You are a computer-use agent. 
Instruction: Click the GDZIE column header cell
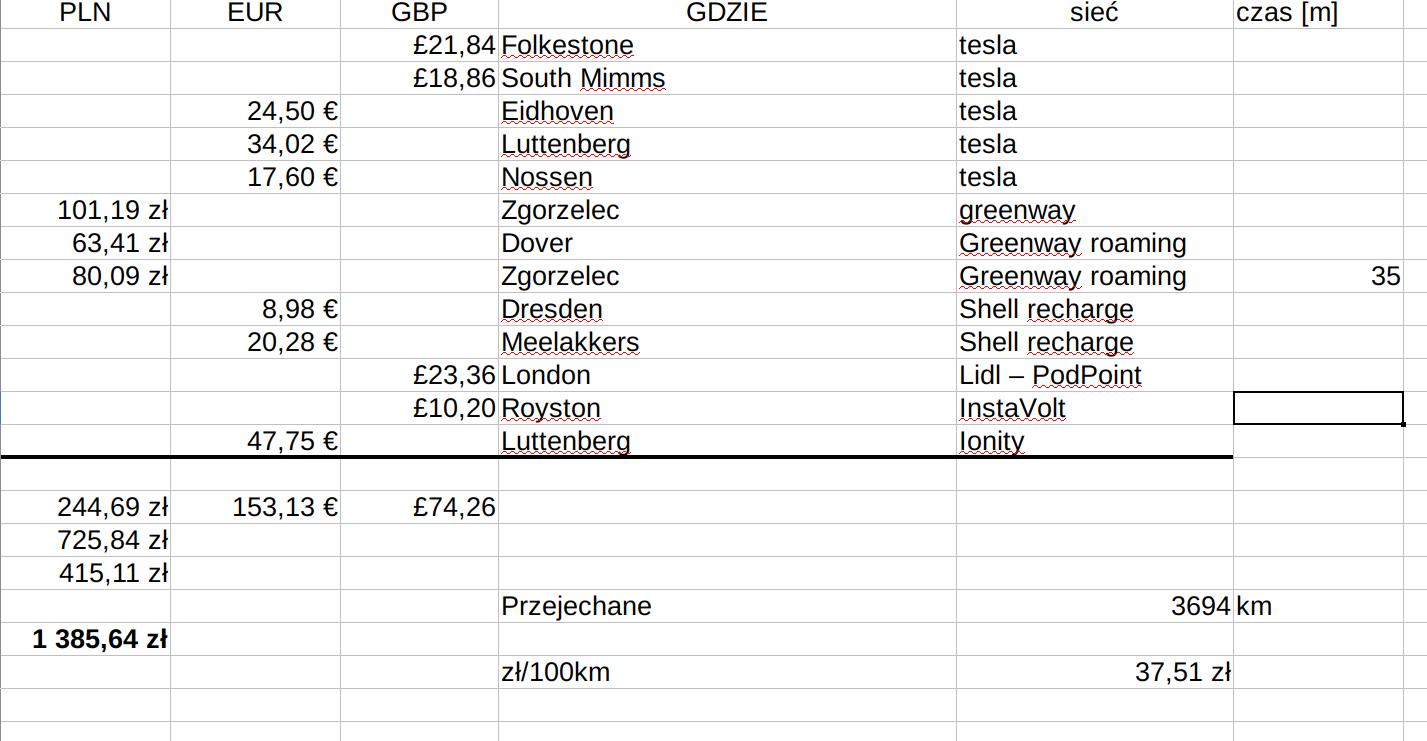[x=727, y=13]
